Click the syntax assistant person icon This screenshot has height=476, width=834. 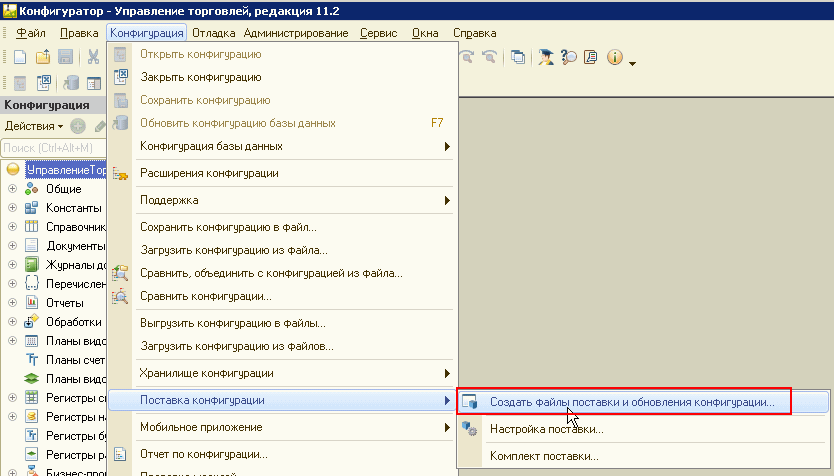coord(546,57)
